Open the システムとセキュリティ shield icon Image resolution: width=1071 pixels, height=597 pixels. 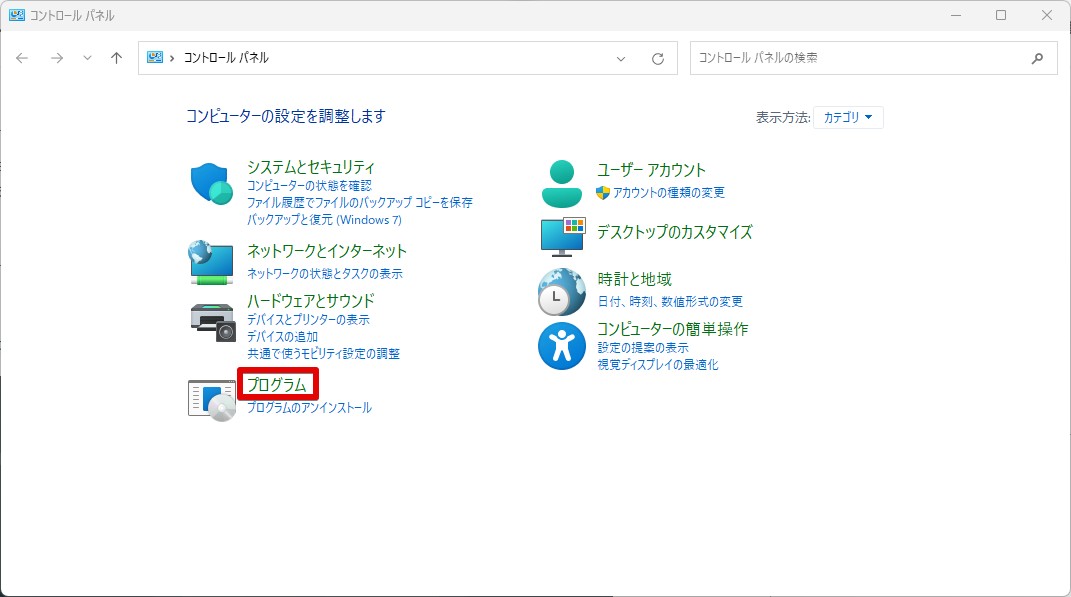pyautogui.click(x=212, y=183)
